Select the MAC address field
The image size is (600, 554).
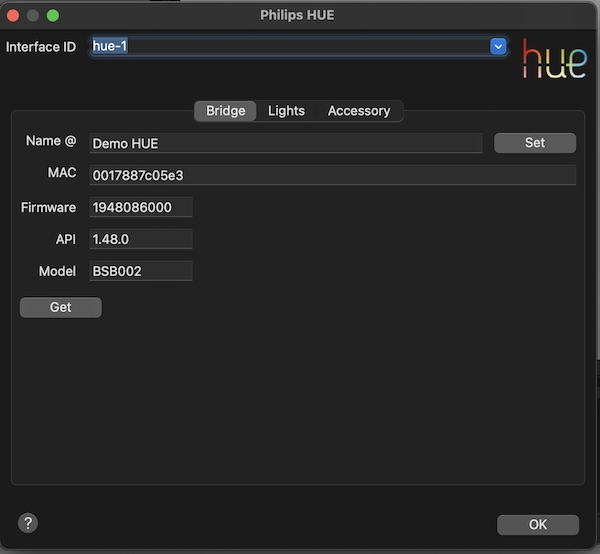point(332,175)
